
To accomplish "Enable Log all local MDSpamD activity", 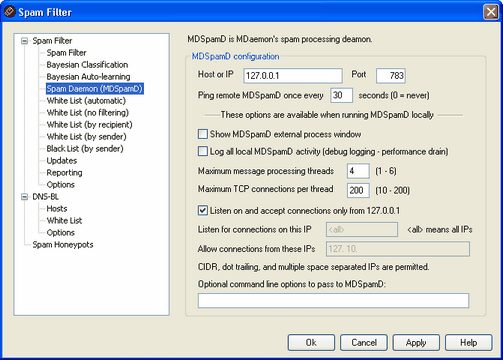I will 203,152.
